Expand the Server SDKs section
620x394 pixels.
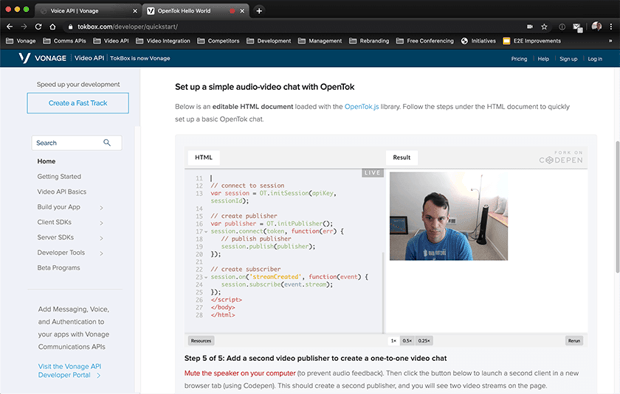pyautogui.click(x=101, y=238)
